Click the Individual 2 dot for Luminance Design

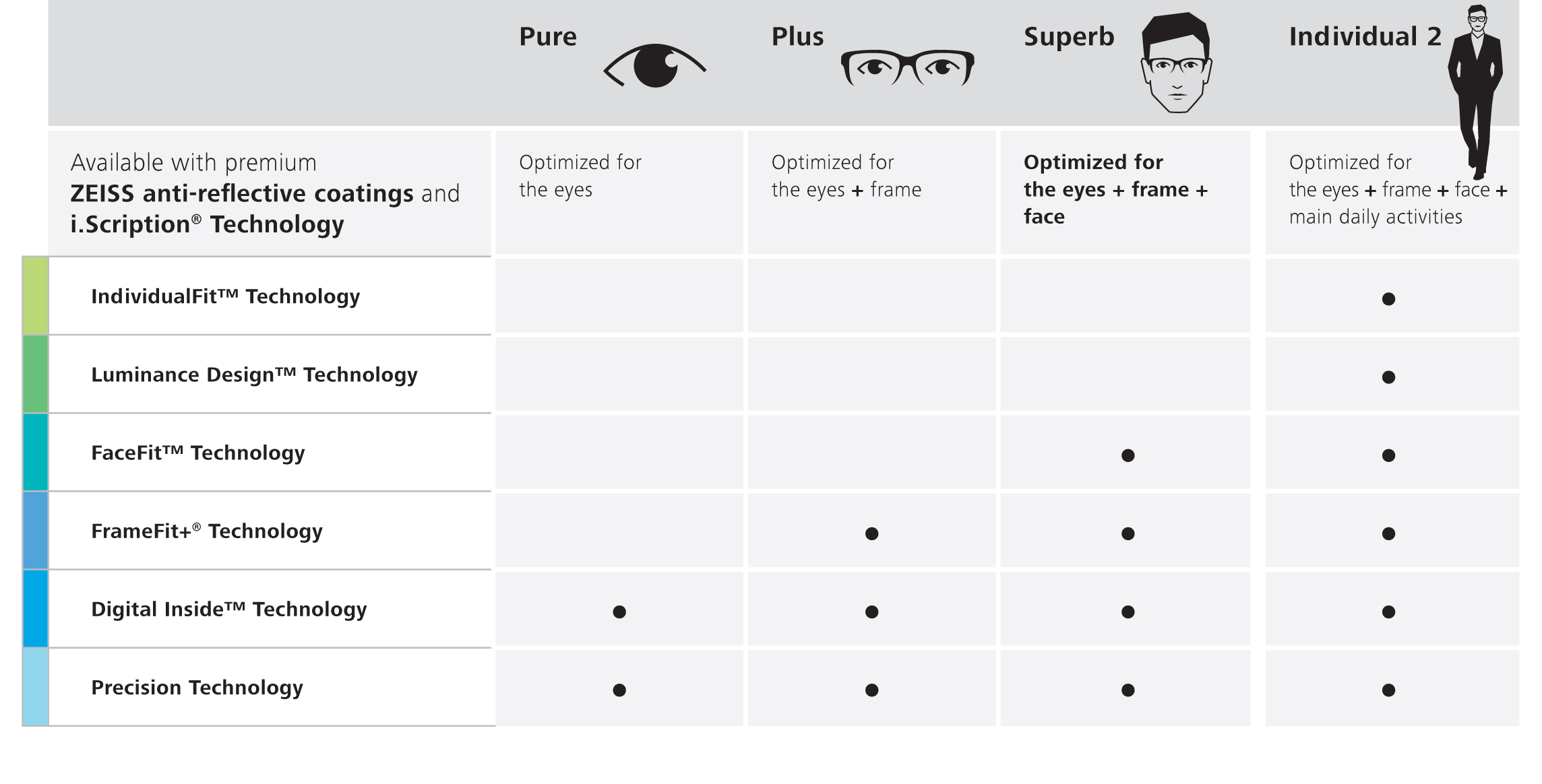(x=1388, y=377)
